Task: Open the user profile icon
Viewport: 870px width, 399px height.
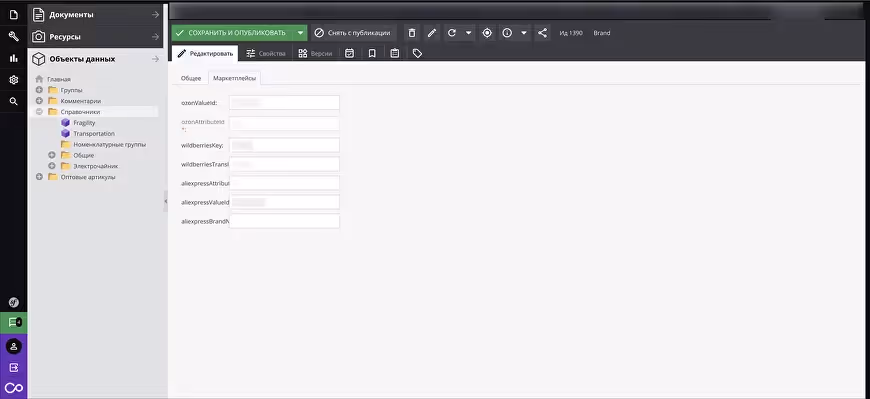Action: pos(13,346)
